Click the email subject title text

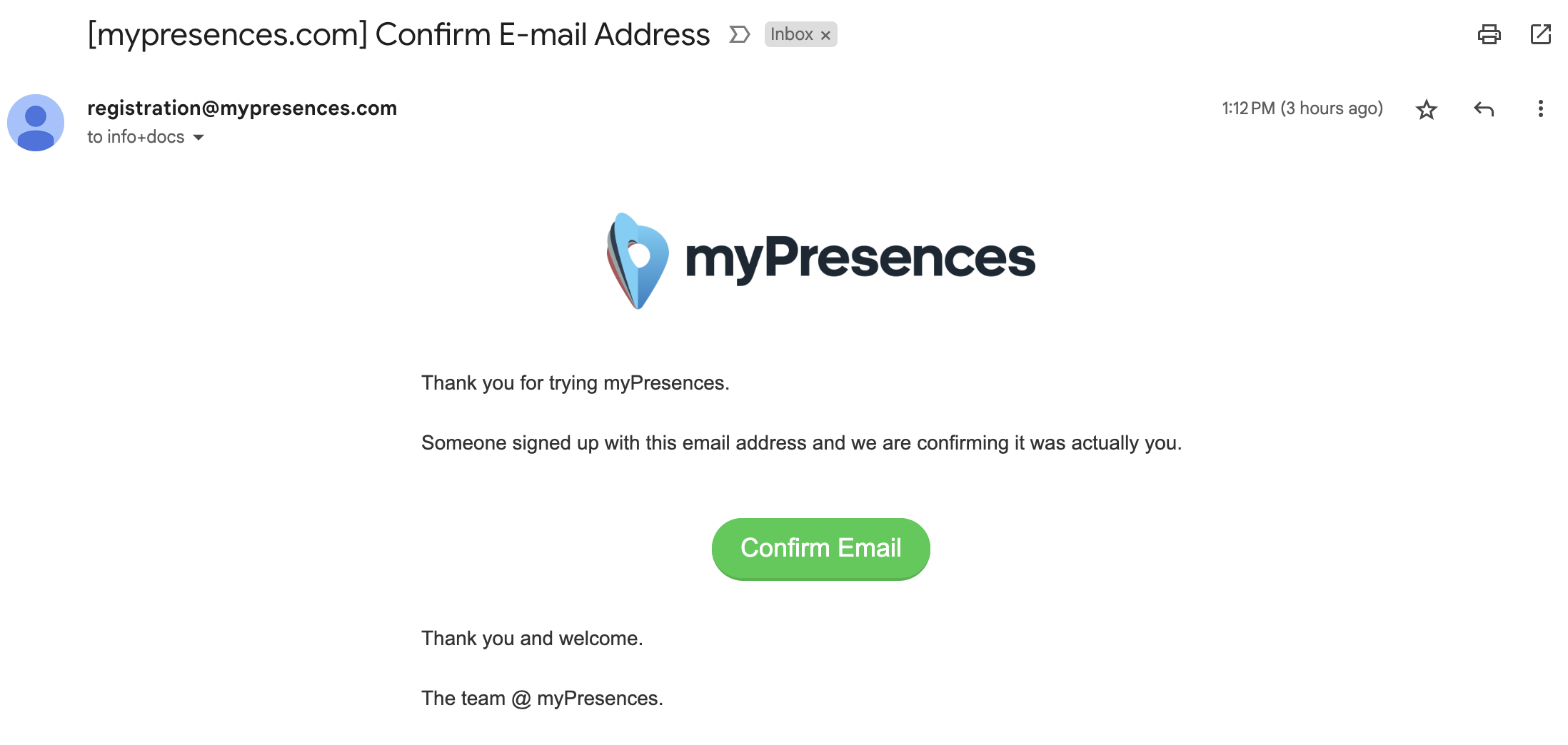click(x=398, y=34)
